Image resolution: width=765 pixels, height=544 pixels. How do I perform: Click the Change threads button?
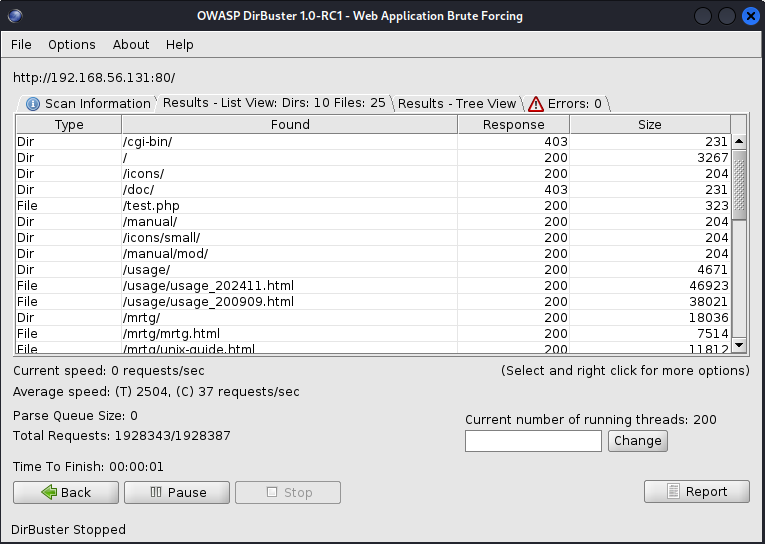coord(638,441)
